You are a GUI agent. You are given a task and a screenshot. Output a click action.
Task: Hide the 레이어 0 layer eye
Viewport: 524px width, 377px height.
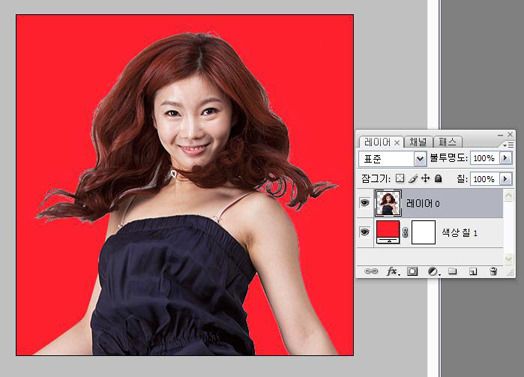(365, 203)
